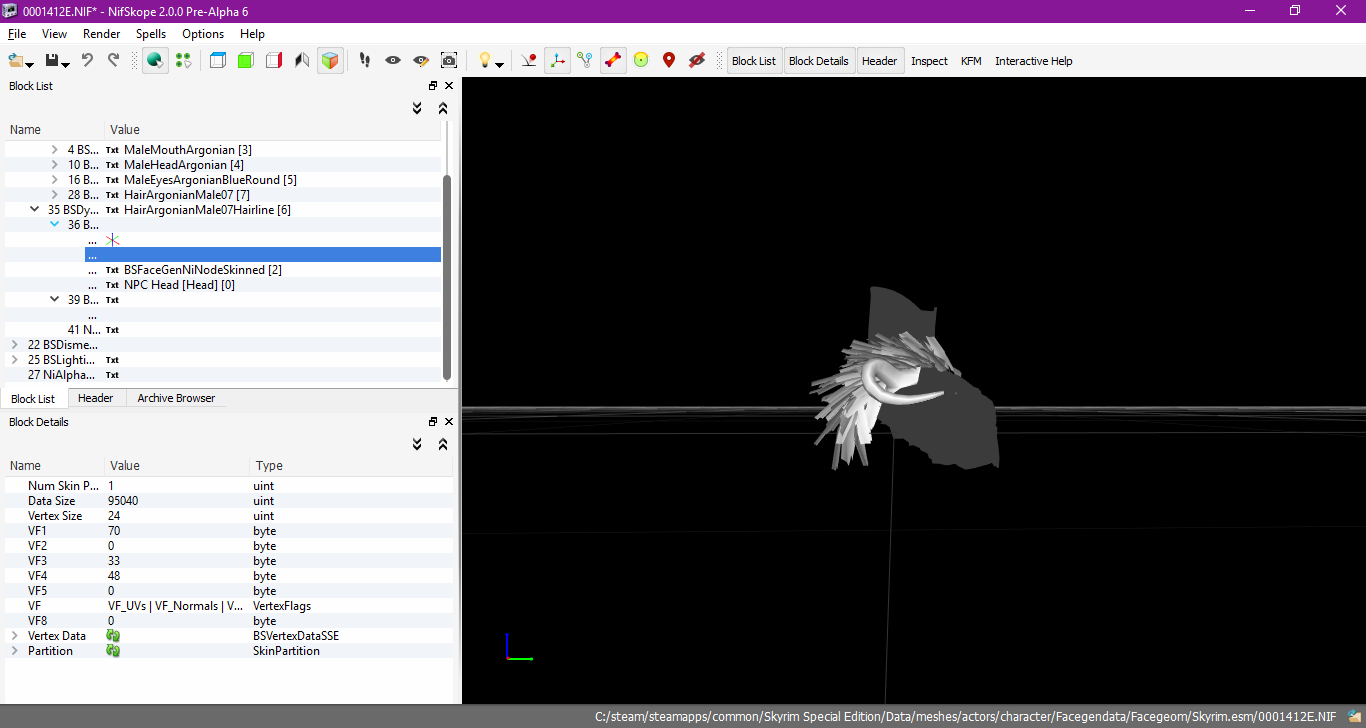The image size is (1366, 728).
Task: Select the colored perspective cube view icon
Action: [330, 61]
